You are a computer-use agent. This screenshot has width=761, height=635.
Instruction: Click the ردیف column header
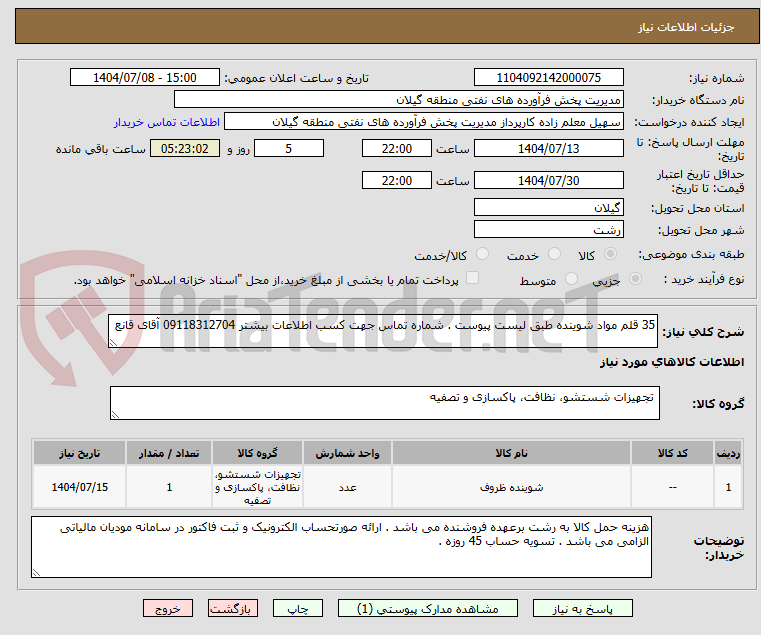(x=728, y=453)
